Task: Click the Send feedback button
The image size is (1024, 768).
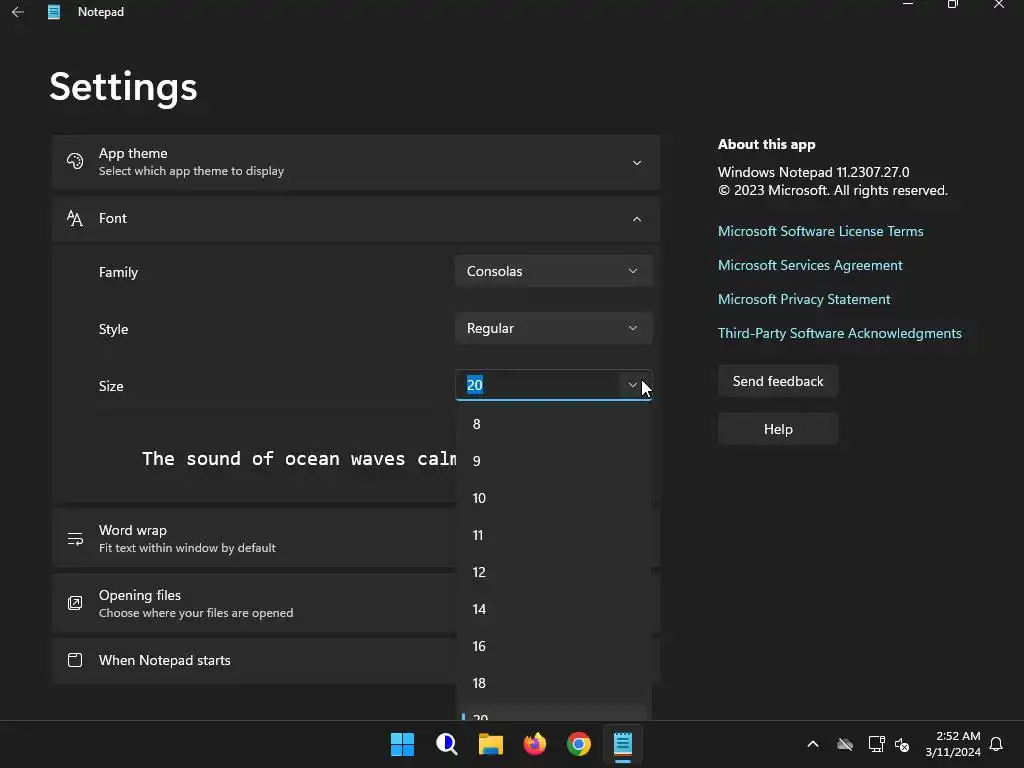Action: 778,381
